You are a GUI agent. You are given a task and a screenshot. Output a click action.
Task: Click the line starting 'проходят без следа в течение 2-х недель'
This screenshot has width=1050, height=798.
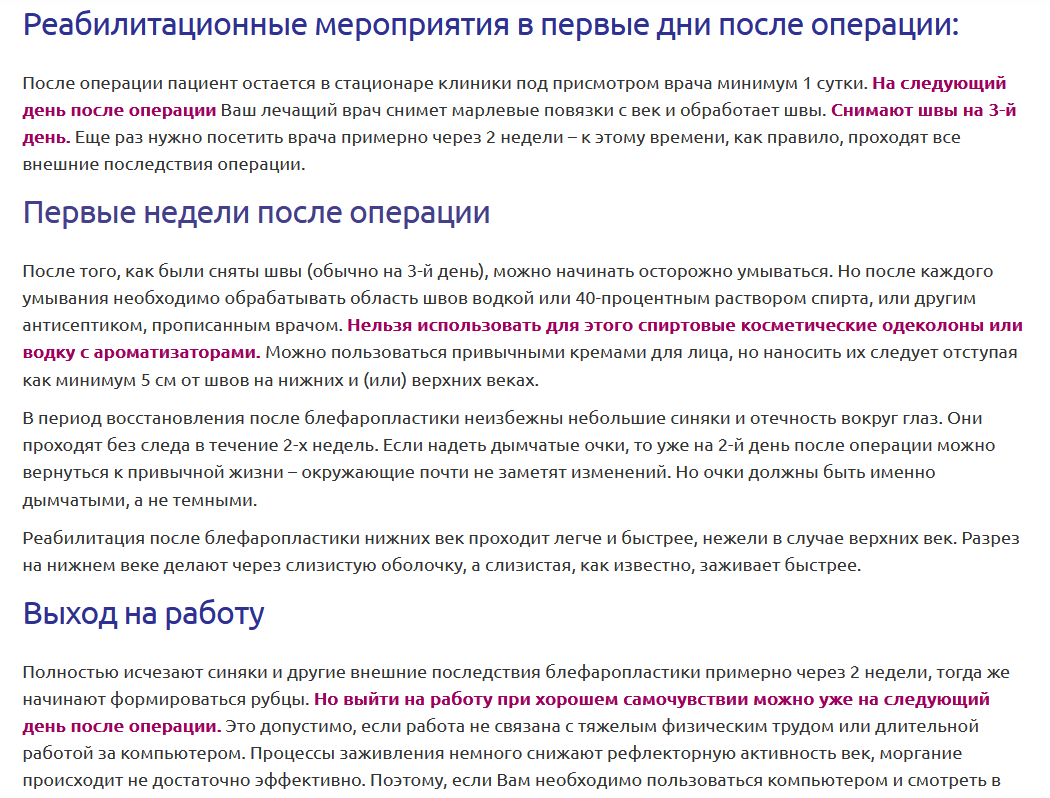509,446
